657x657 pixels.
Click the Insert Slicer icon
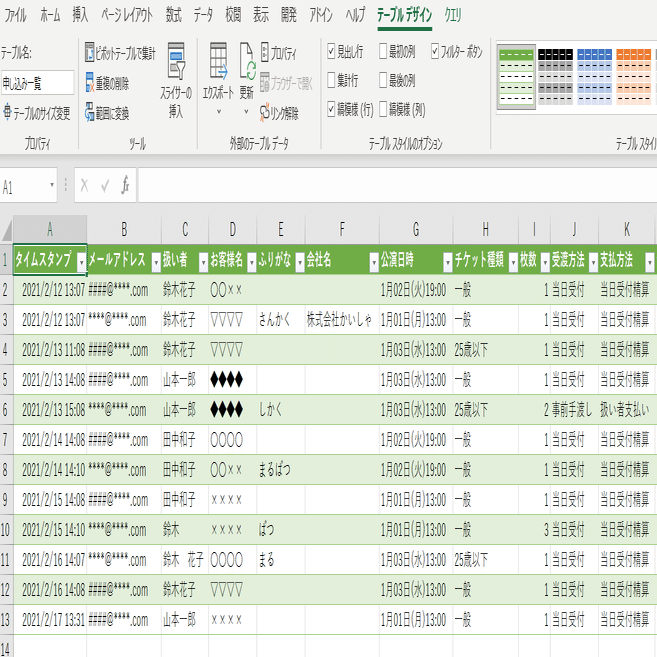point(176,61)
